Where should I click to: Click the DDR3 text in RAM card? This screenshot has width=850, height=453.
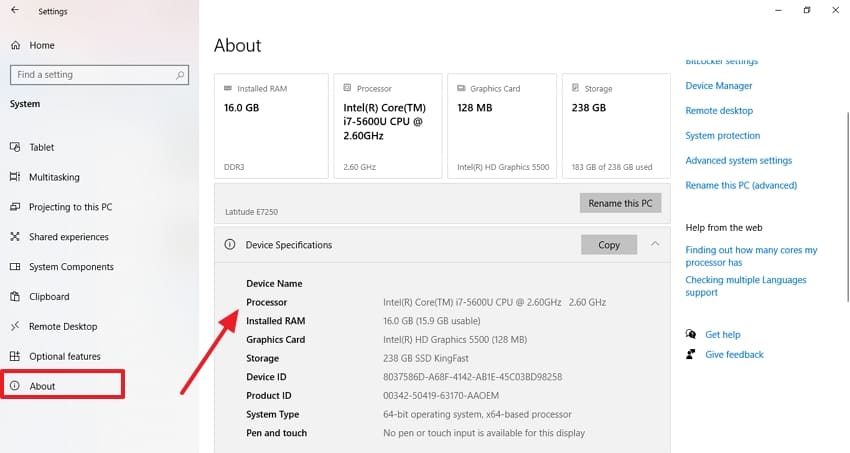pyautogui.click(x=234, y=167)
